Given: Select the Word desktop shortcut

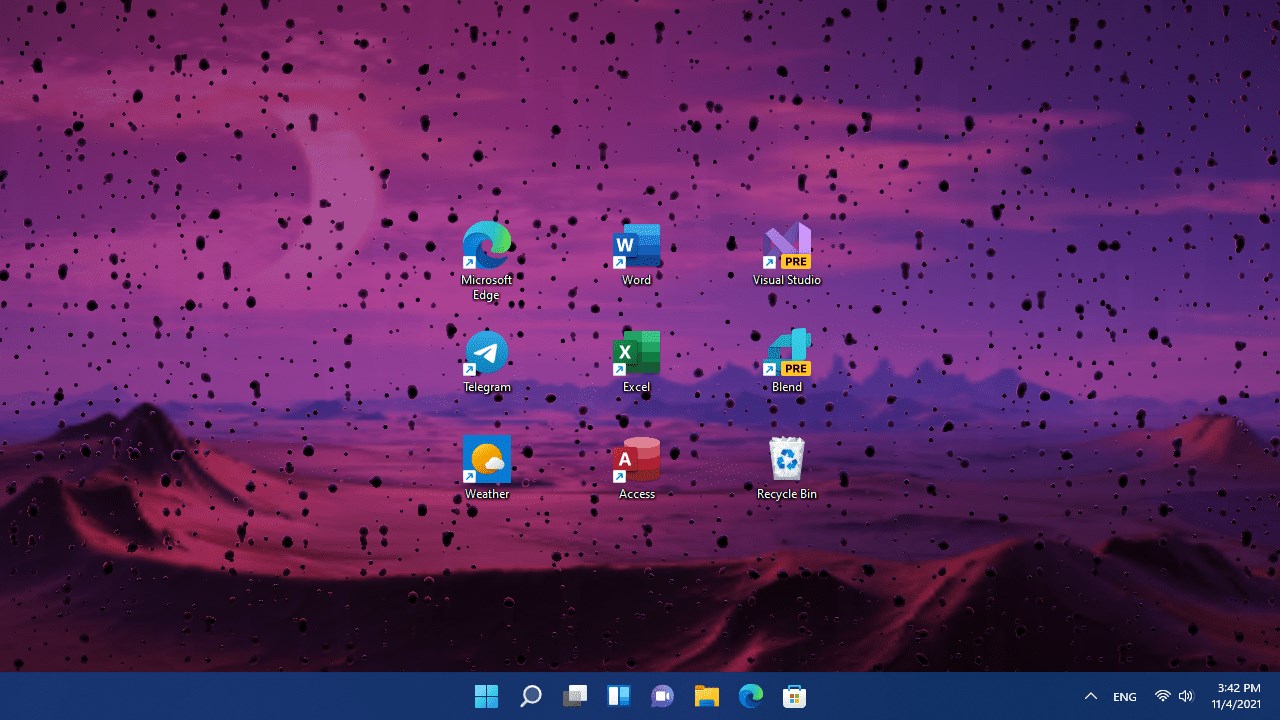Looking at the screenshot, I should pos(637,254).
